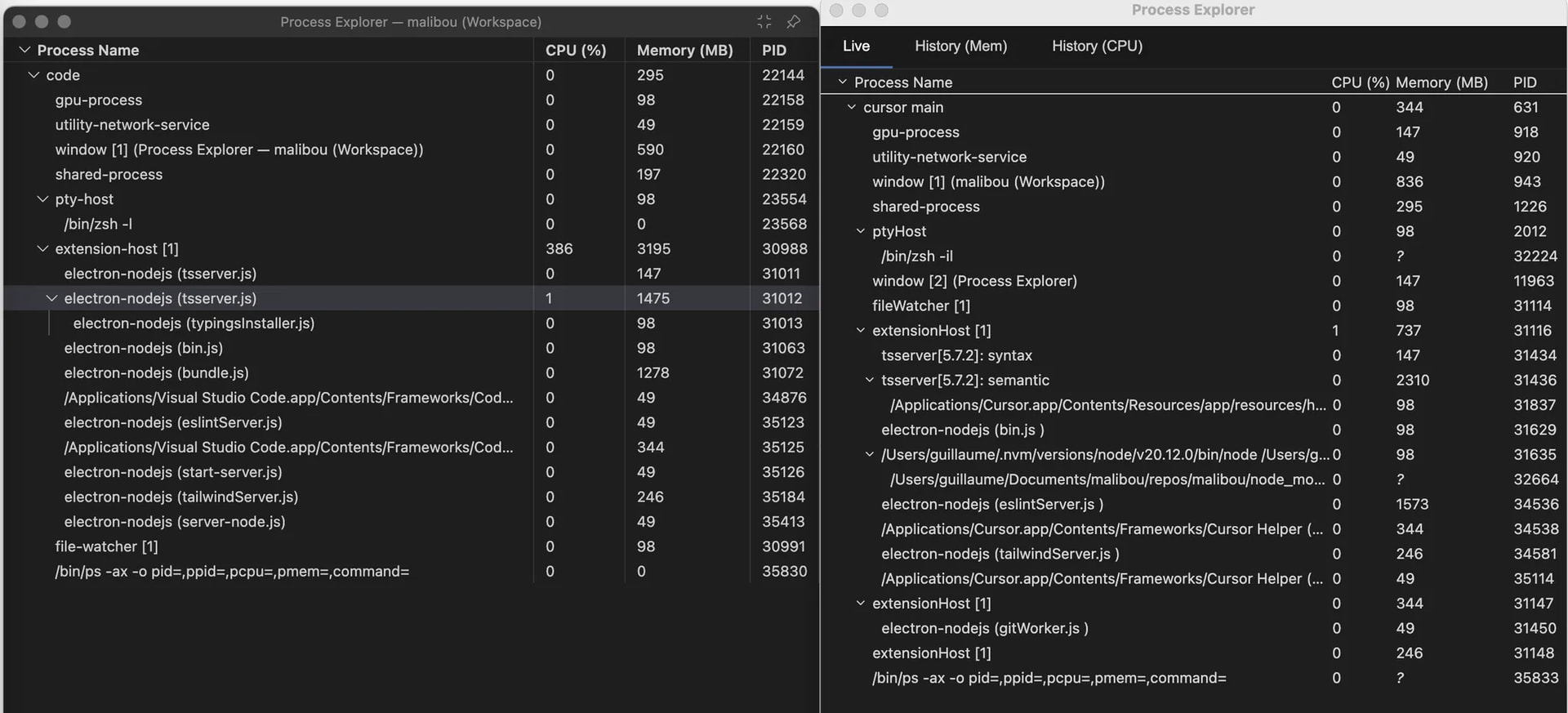Open the History (CPU) tab
This screenshot has width=1568, height=713.
1097,47
